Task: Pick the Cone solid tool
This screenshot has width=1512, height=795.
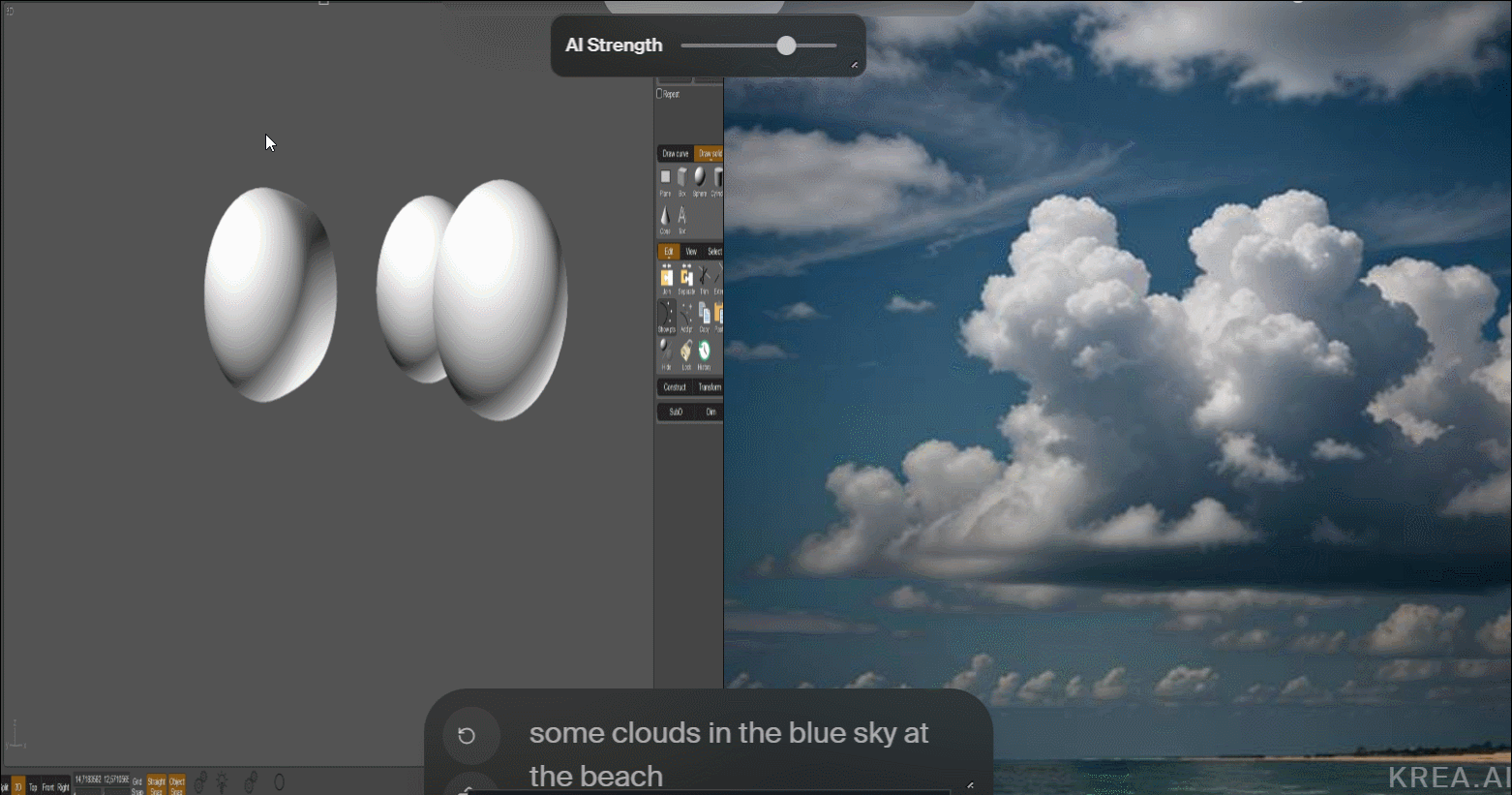Action: (665, 218)
